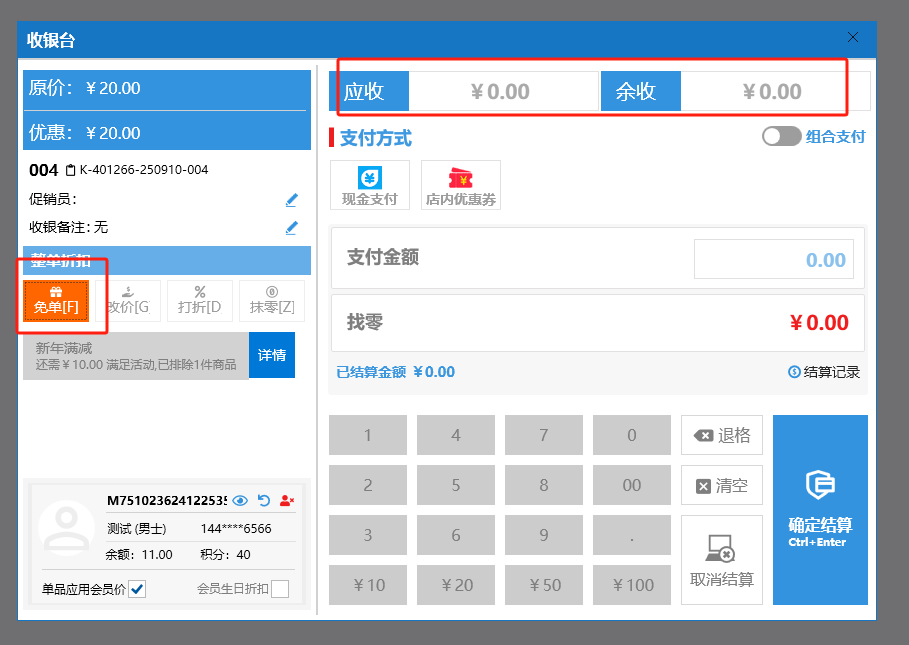Viewport: 909px width, 645px height.
Task: Click the 免单[F] free-order button
Action: click(56, 301)
